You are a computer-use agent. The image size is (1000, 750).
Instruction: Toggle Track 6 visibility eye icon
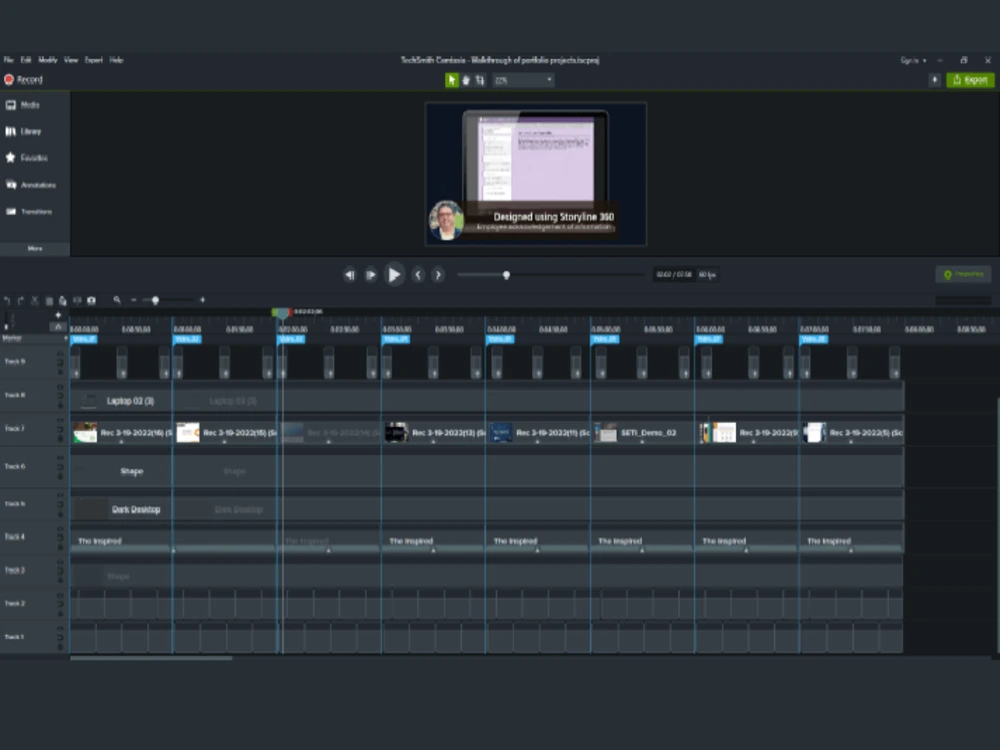click(60, 459)
